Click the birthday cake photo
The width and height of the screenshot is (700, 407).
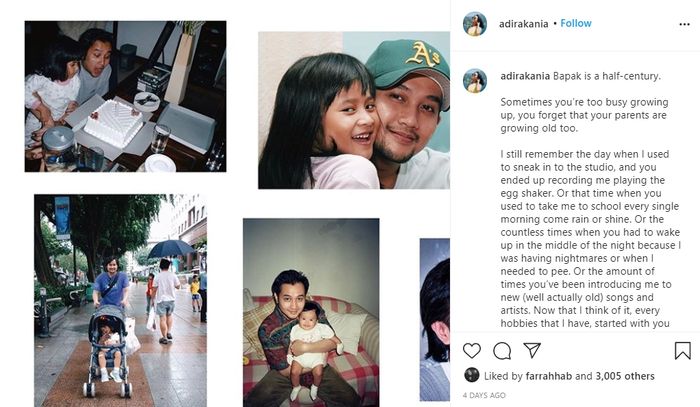(x=125, y=96)
